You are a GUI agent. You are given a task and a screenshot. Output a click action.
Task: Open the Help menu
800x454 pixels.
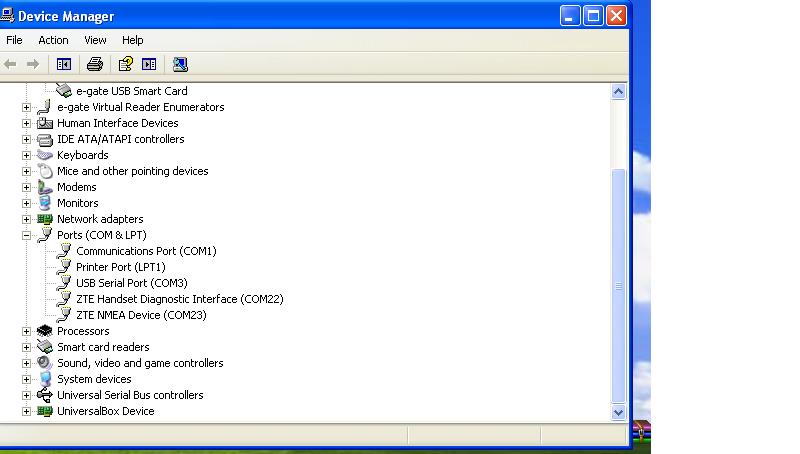coord(132,40)
